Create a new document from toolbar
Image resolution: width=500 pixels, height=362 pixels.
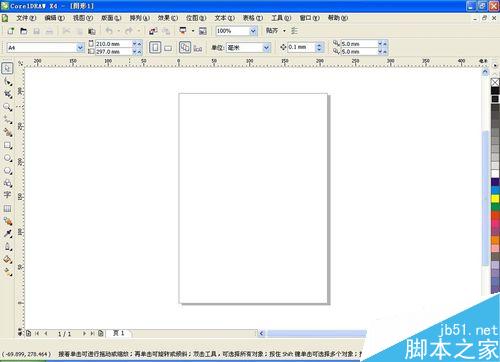(11, 31)
